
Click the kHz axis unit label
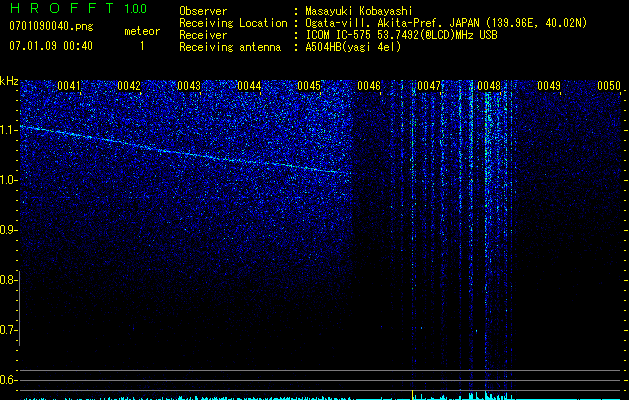[x=9, y=81]
